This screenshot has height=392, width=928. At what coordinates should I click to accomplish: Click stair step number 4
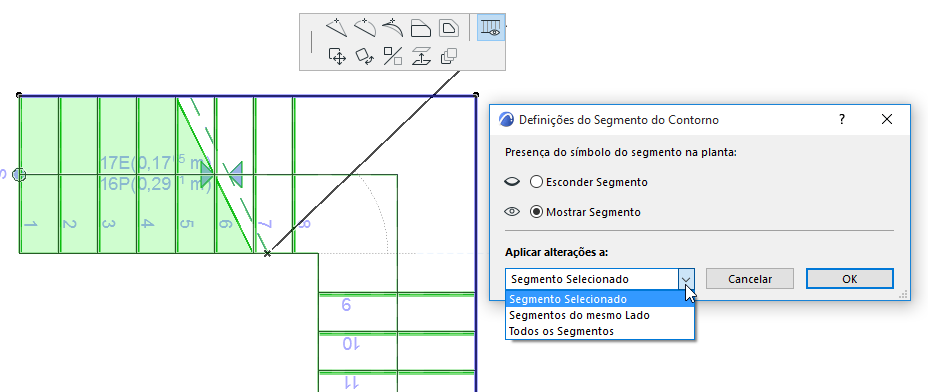(x=148, y=225)
